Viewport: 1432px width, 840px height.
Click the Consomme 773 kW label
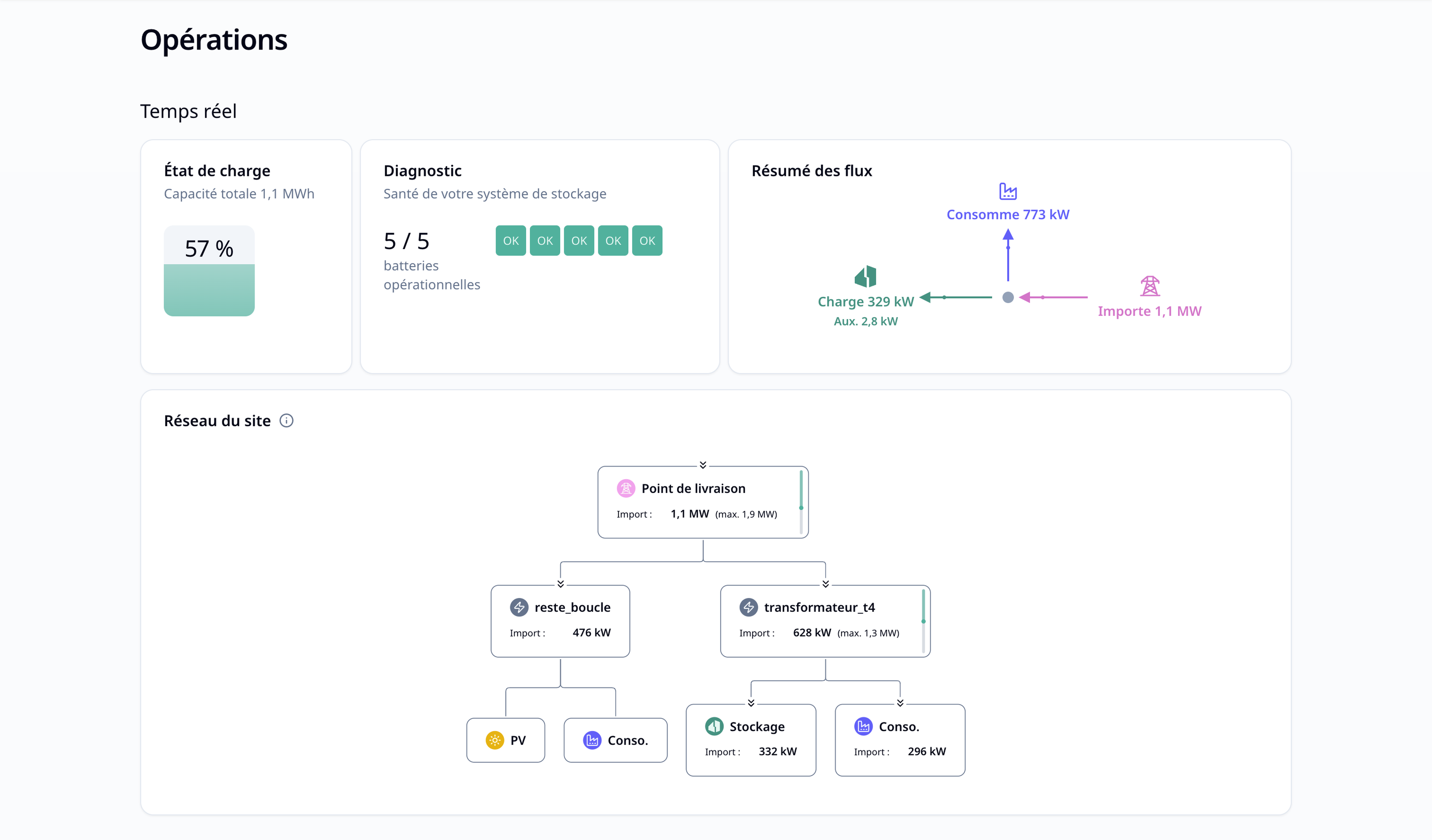point(1008,215)
